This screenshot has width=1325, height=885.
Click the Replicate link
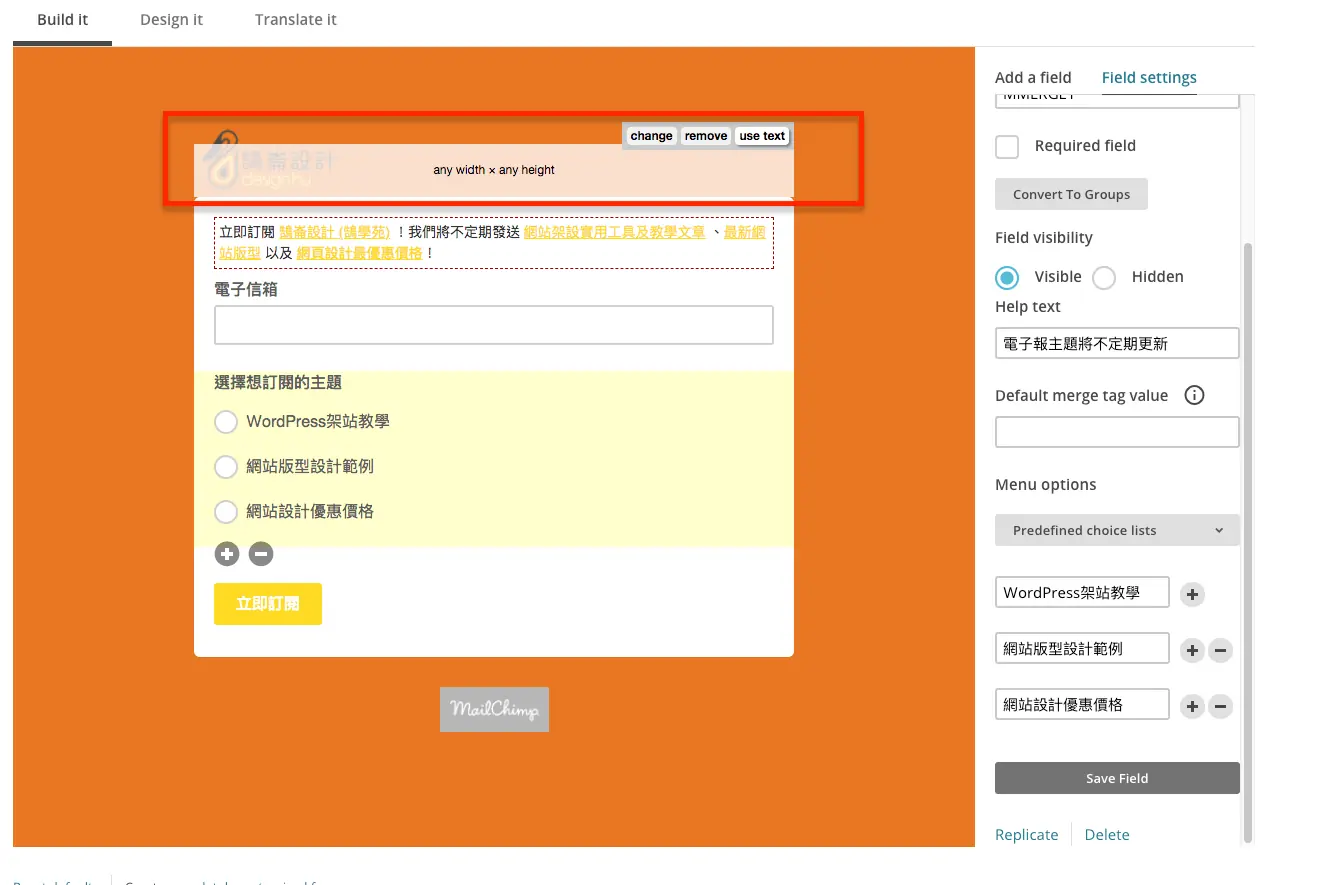pyautogui.click(x=1026, y=835)
